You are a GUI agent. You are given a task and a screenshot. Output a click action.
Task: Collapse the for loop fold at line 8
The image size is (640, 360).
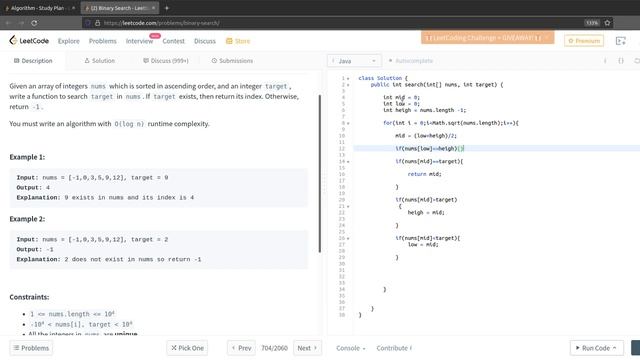point(348,123)
